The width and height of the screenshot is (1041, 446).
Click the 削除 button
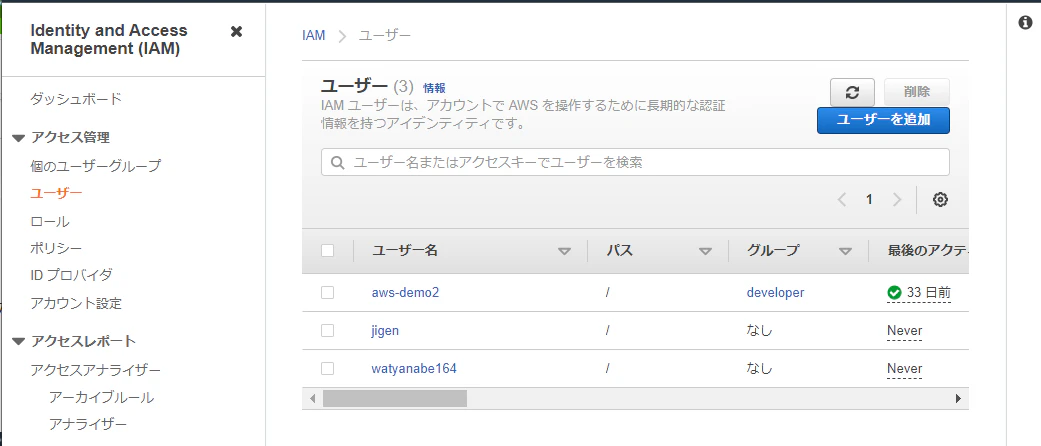coord(917,92)
